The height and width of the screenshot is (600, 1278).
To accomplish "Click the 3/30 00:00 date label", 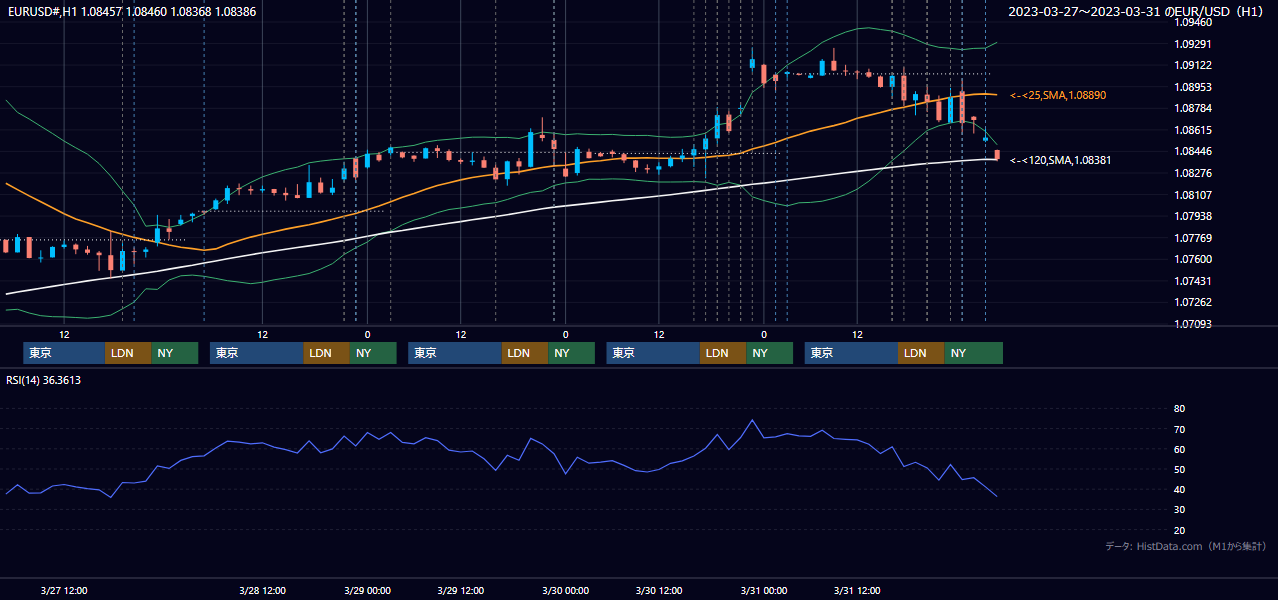I will pos(565,590).
